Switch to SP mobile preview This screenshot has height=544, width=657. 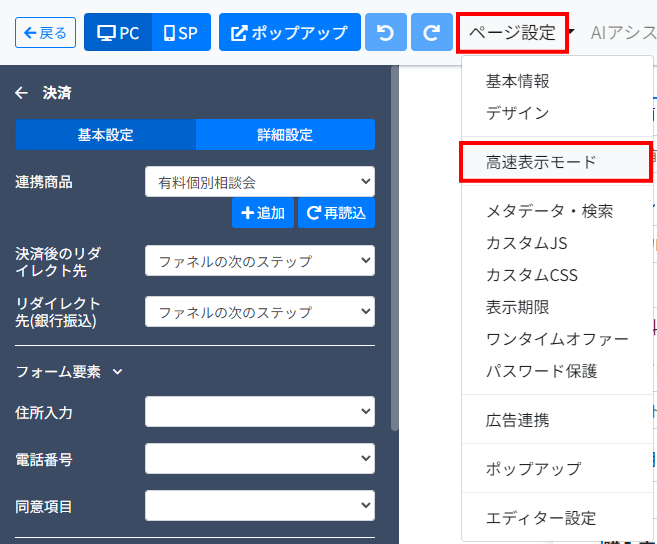coord(181,33)
